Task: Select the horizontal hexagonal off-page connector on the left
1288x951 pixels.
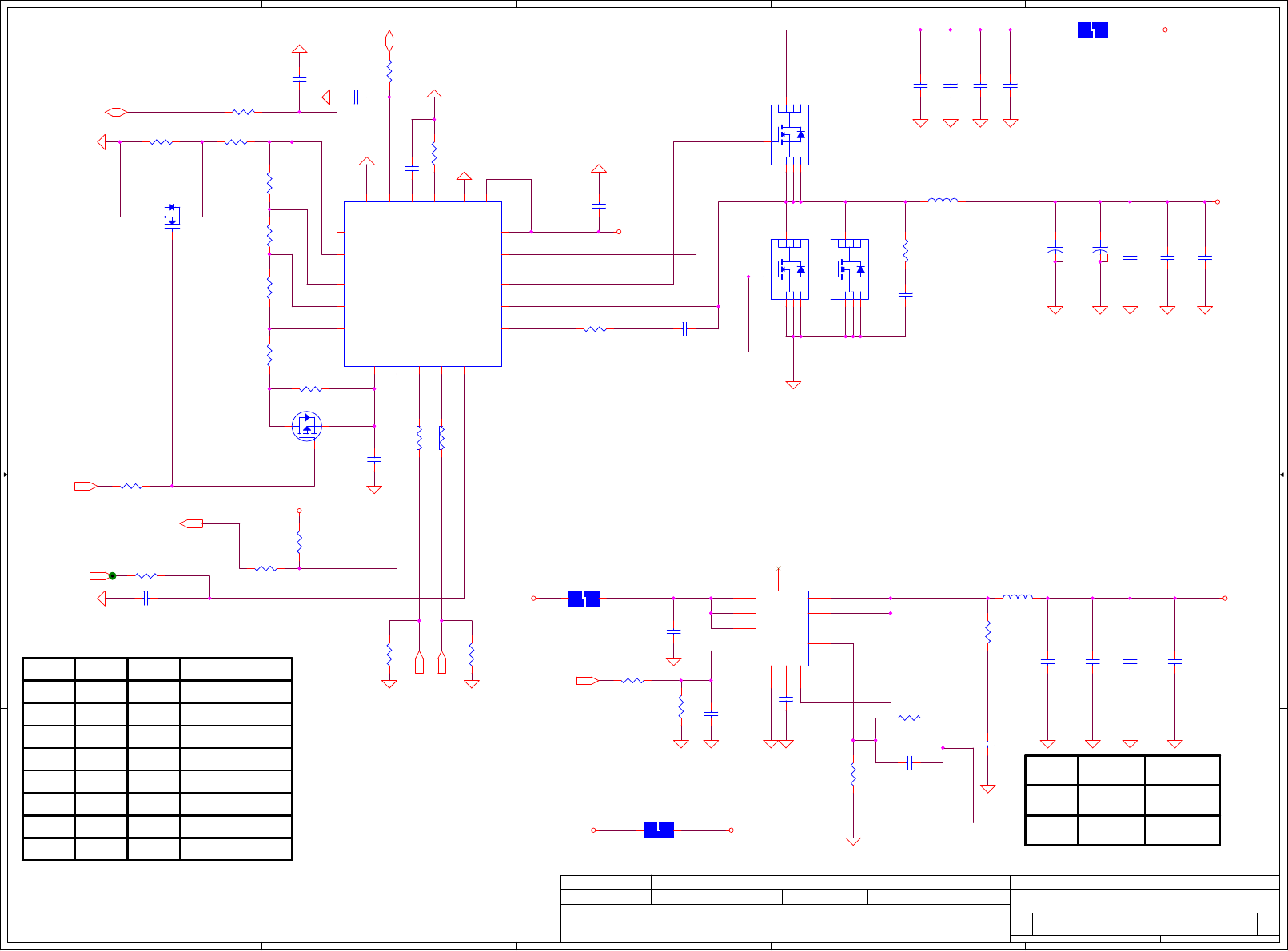Action: [x=117, y=112]
